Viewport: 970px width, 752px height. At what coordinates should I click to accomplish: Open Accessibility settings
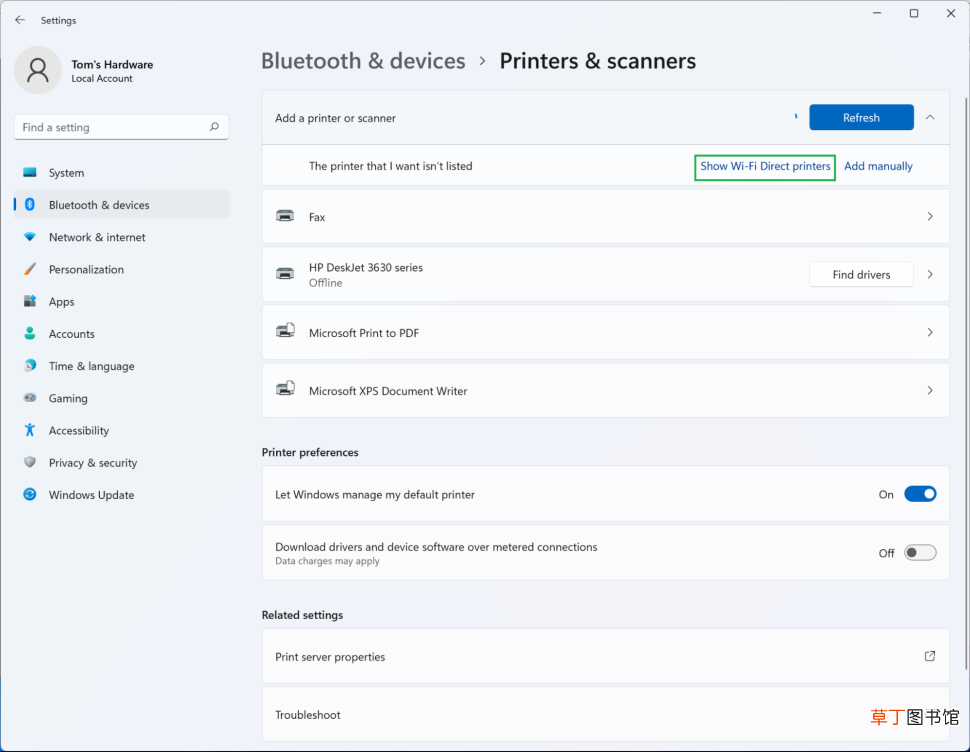pos(122,430)
